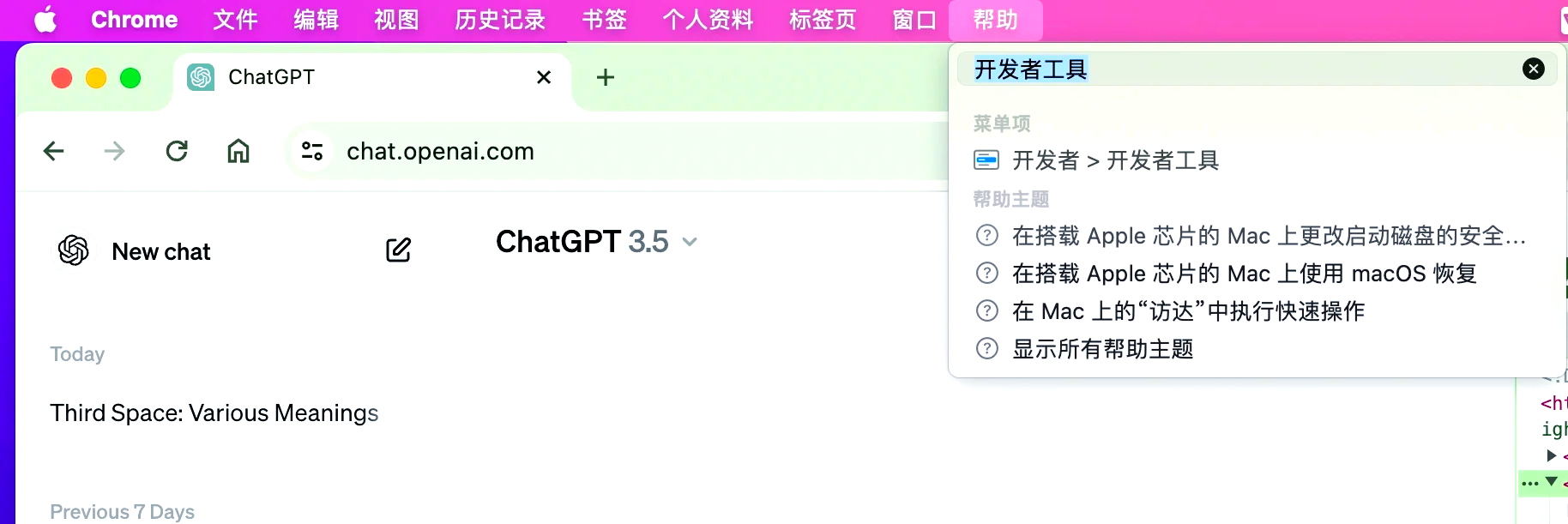This screenshot has width=1568, height=524.
Task: Open the 窗口 menu
Action: click(x=914, y=20)
